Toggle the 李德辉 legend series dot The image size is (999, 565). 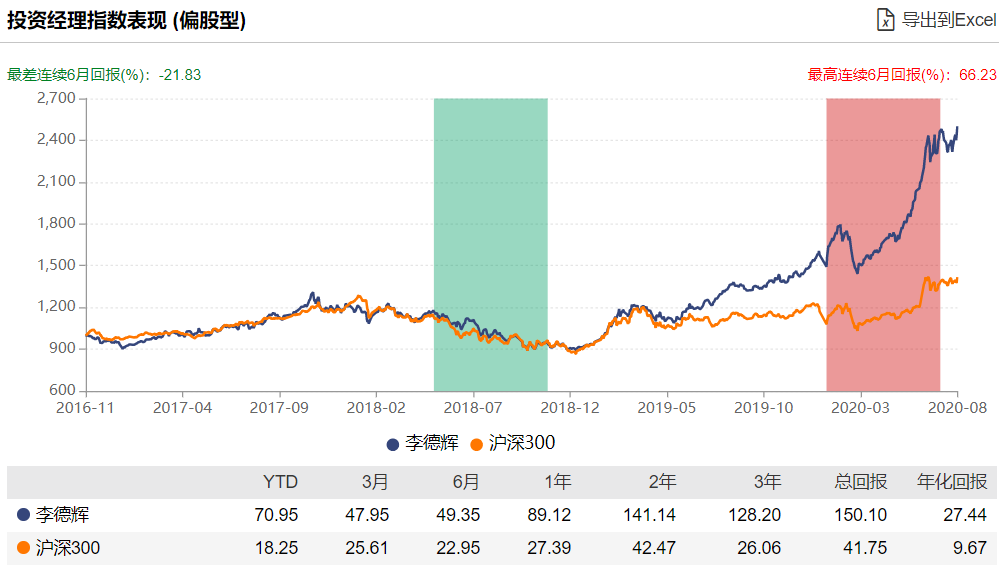pos(393,443)
